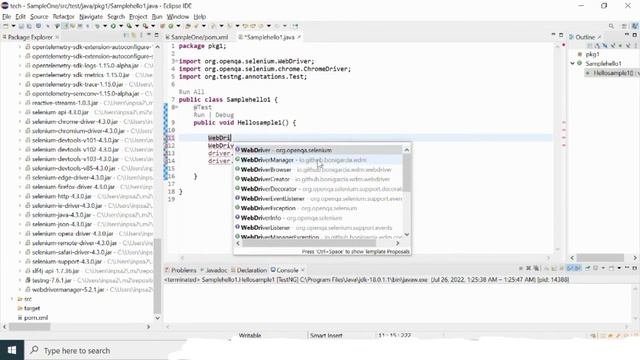Screen dimensions: 640x360
Task: Click the Console view icon
Action: [x=273, y=270]
